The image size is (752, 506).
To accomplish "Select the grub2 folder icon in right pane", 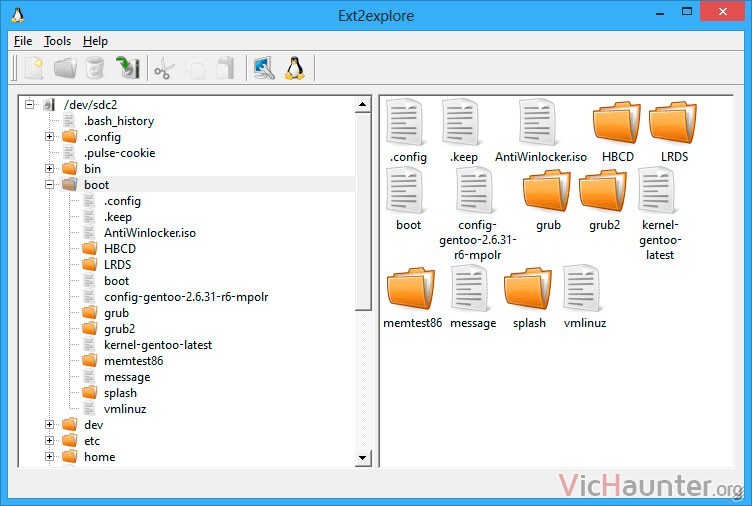I will point(603,191).
